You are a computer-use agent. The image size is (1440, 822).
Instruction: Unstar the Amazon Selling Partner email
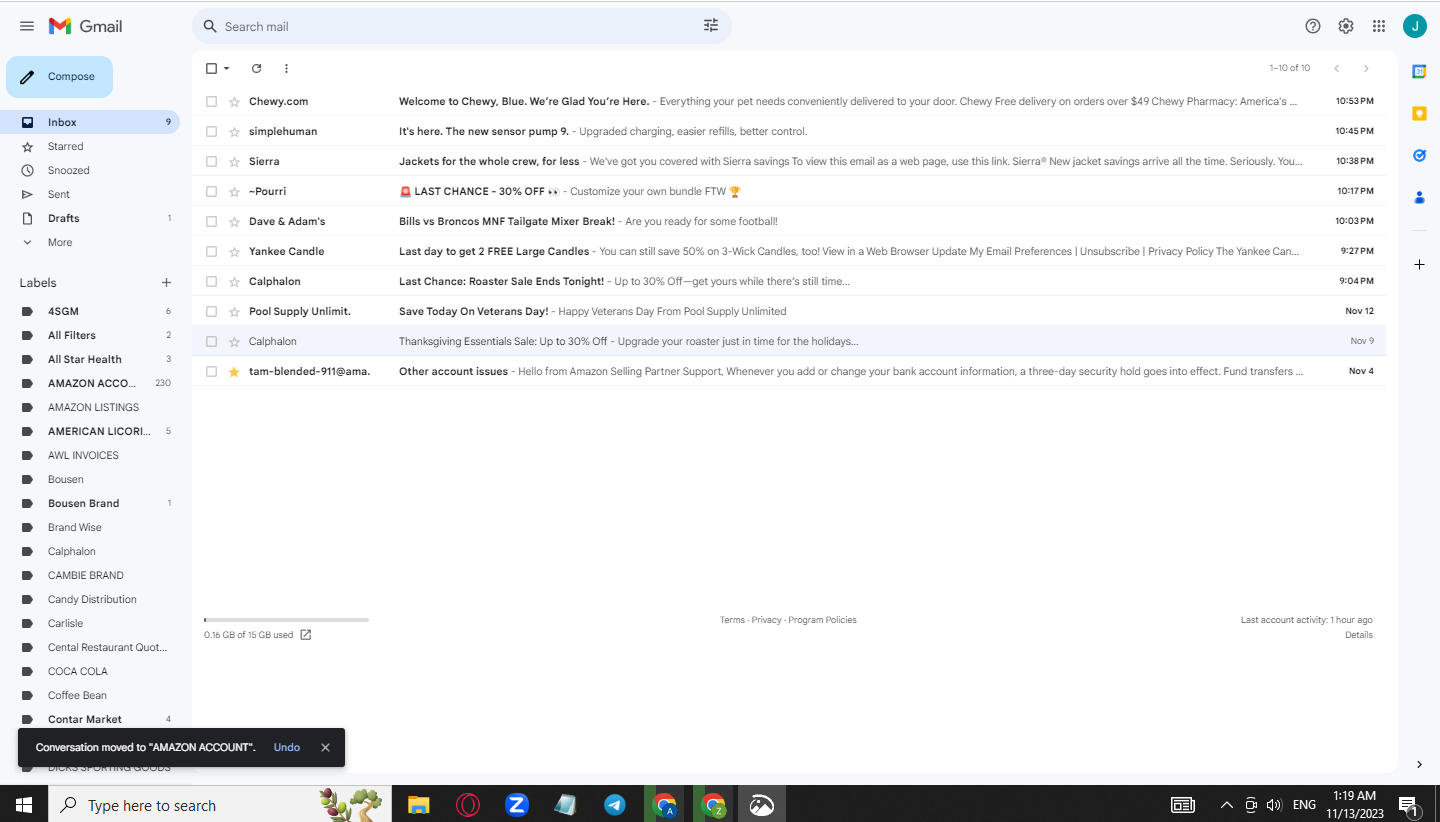(234, 371)
